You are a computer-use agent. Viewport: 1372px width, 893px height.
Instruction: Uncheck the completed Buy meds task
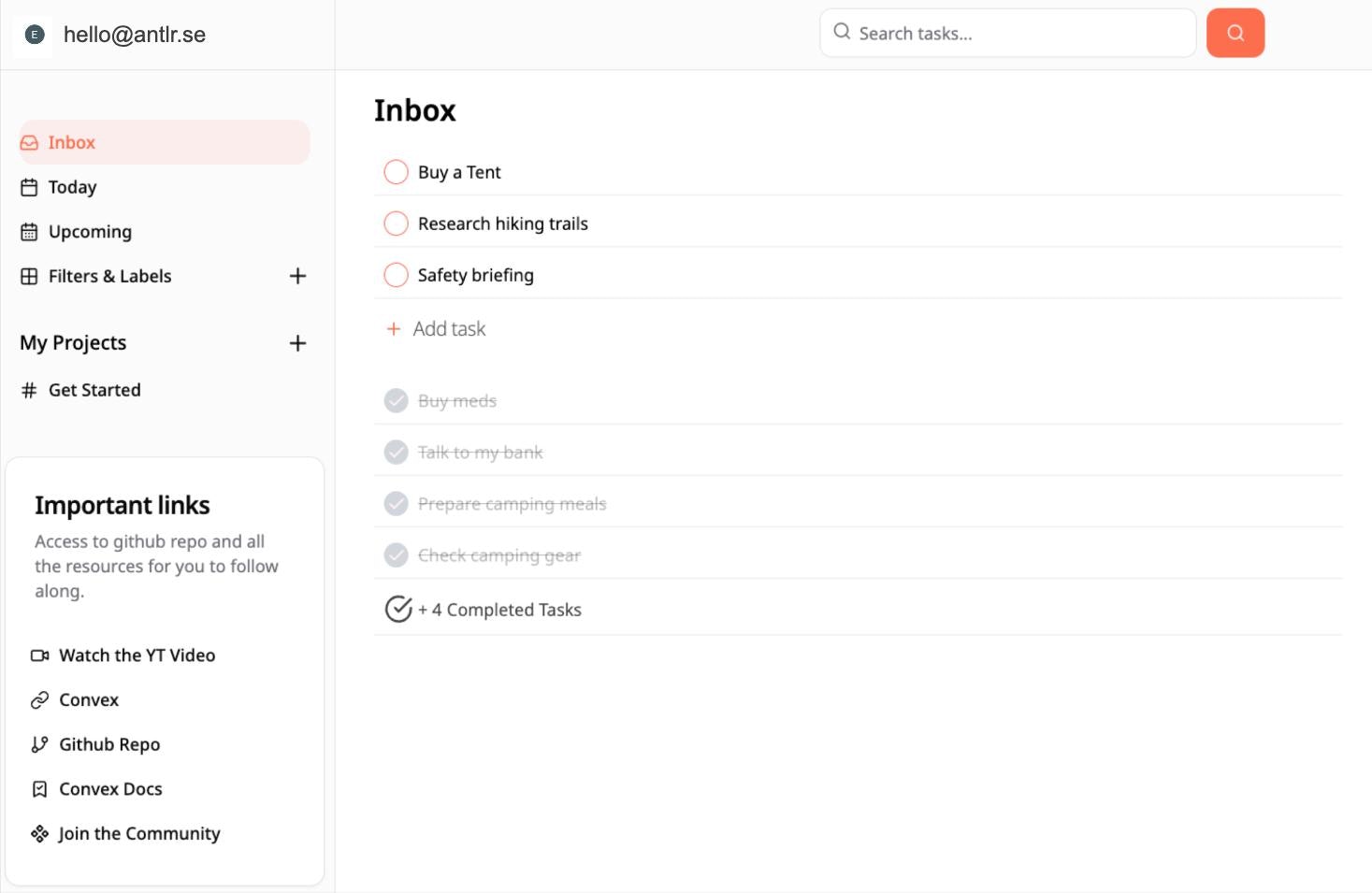[x=397, y=401]
